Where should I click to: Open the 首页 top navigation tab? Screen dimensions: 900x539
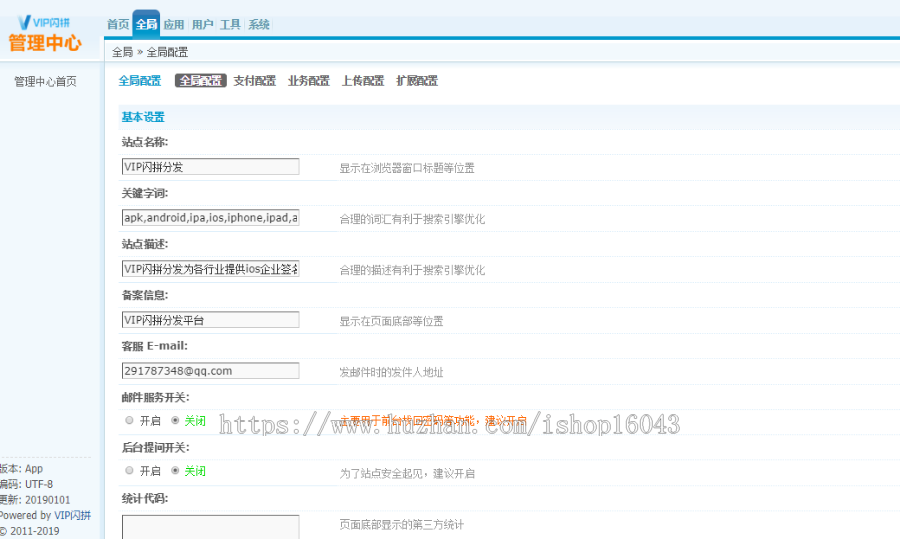point(118,25)
